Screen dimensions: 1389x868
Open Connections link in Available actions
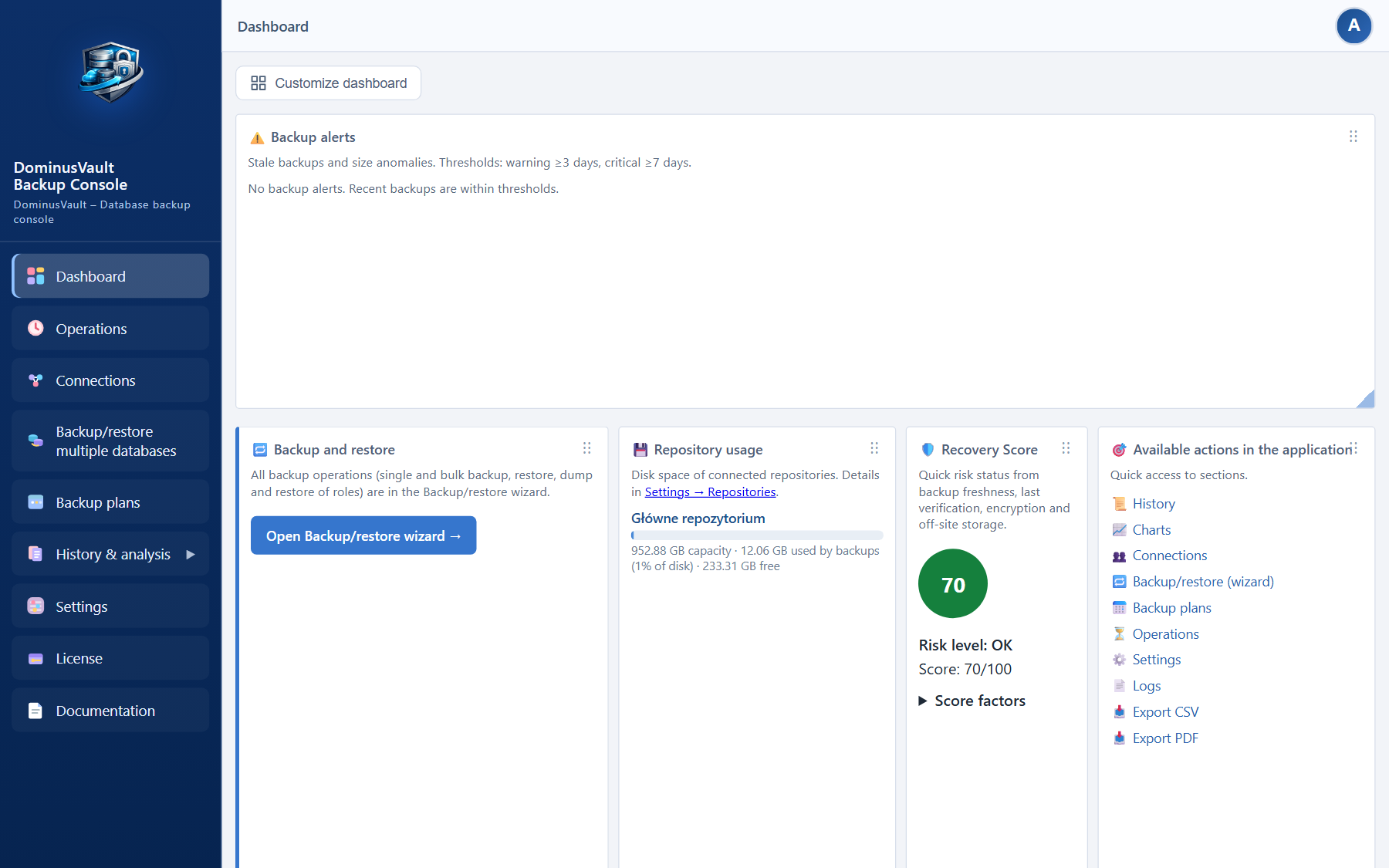1170,556
